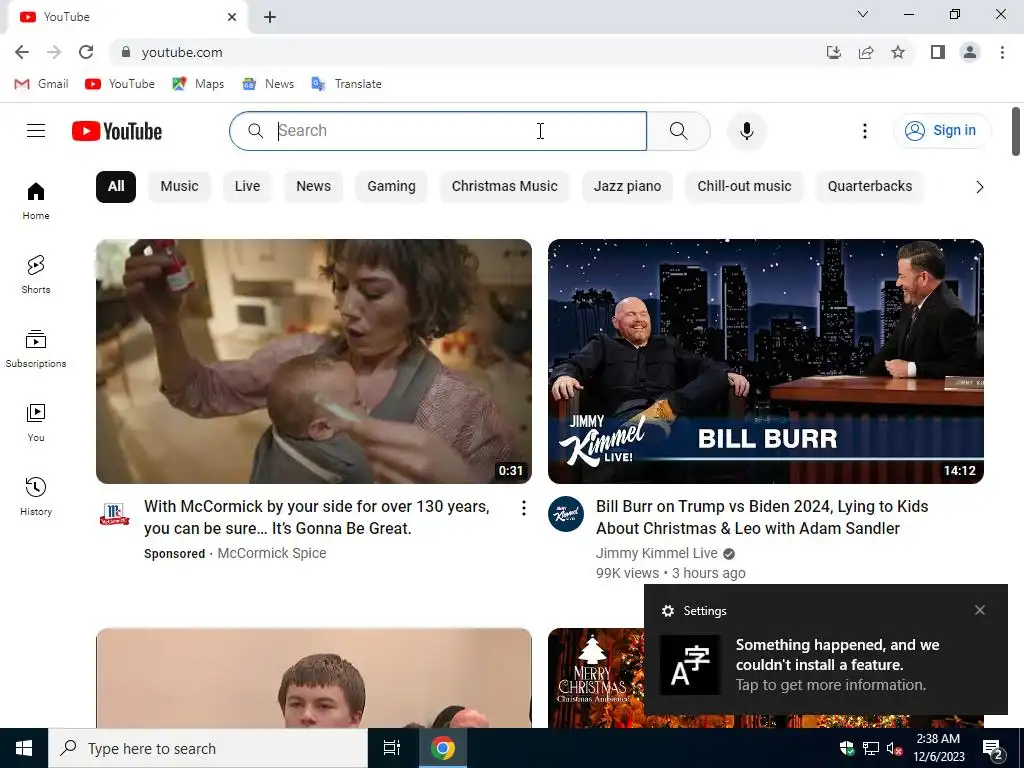Go back with browser back arrow
The image size is (1024, 768).
(22, 52)
